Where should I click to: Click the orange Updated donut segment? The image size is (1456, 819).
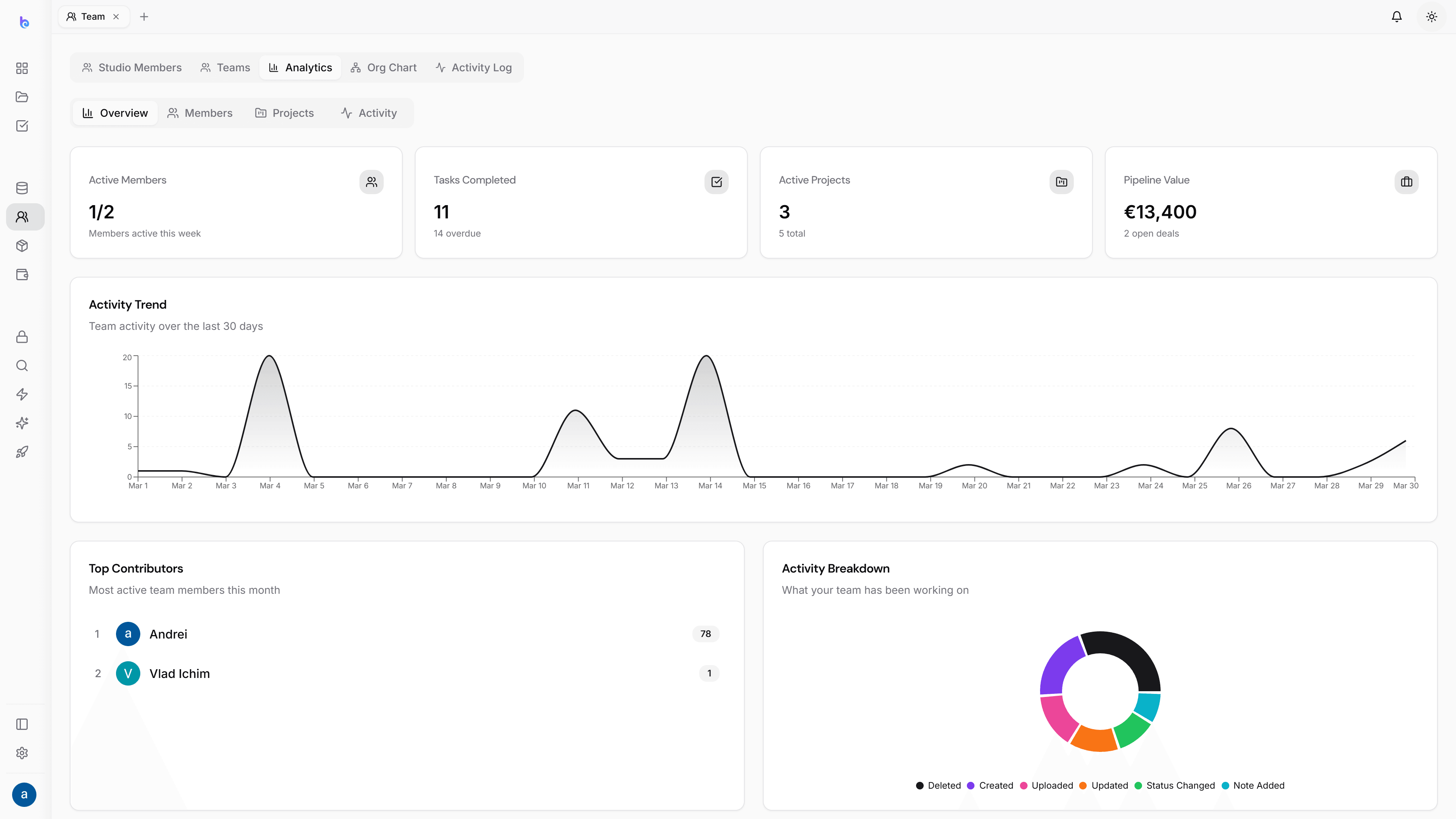1095,741
